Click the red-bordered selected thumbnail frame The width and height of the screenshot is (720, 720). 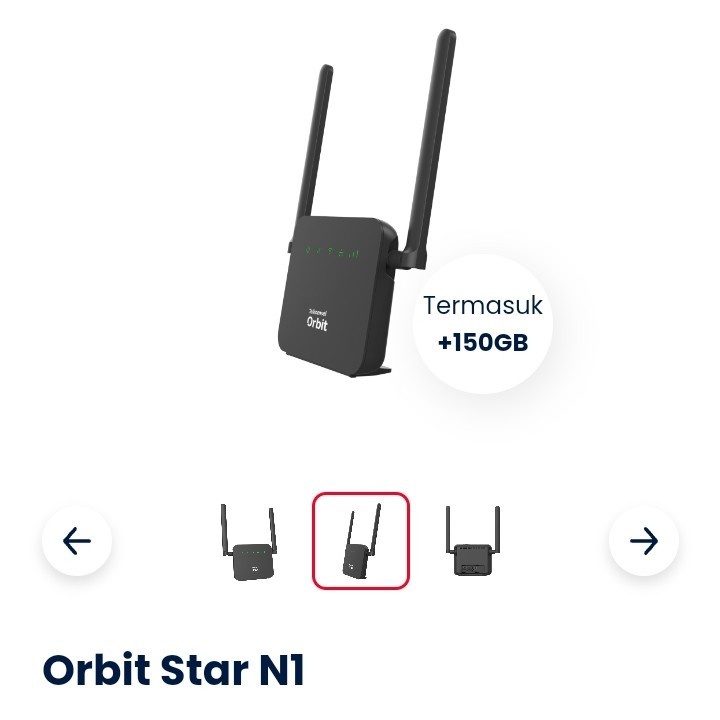coord(361,540)
